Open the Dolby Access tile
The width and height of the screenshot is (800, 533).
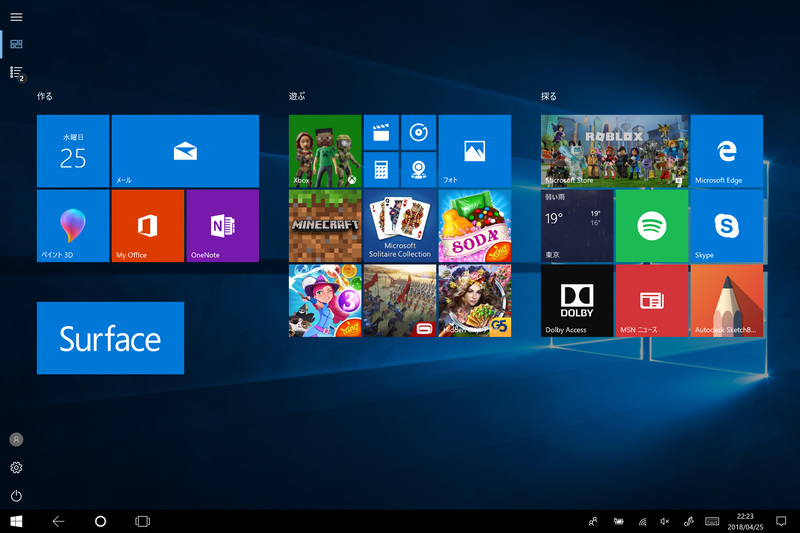[577, 300]
